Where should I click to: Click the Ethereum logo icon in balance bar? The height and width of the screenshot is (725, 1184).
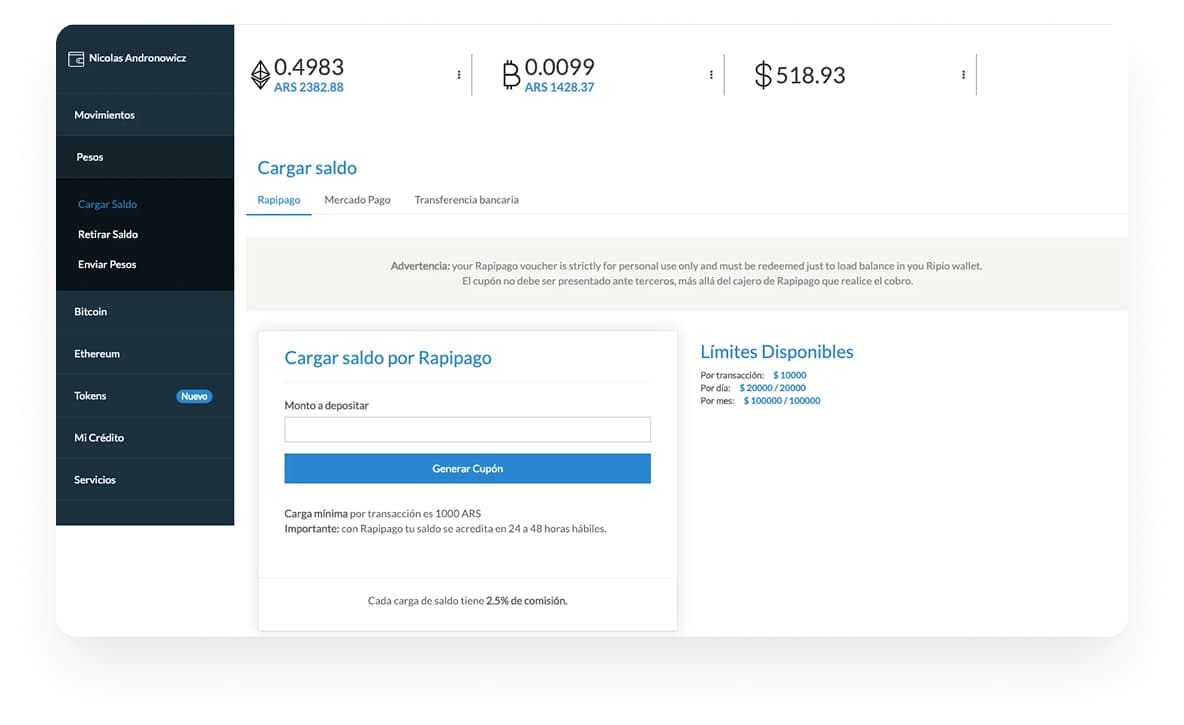click(x=261, y=75)
